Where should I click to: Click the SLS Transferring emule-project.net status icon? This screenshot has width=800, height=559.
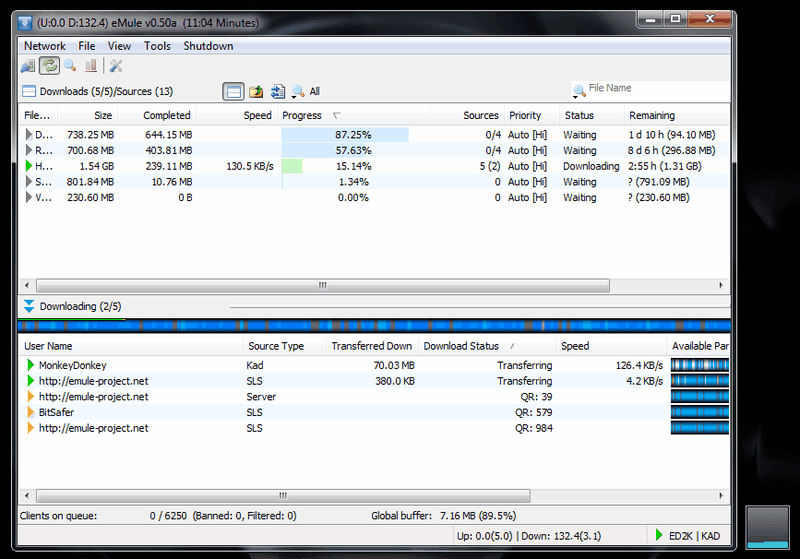click(x=31, y=381)
